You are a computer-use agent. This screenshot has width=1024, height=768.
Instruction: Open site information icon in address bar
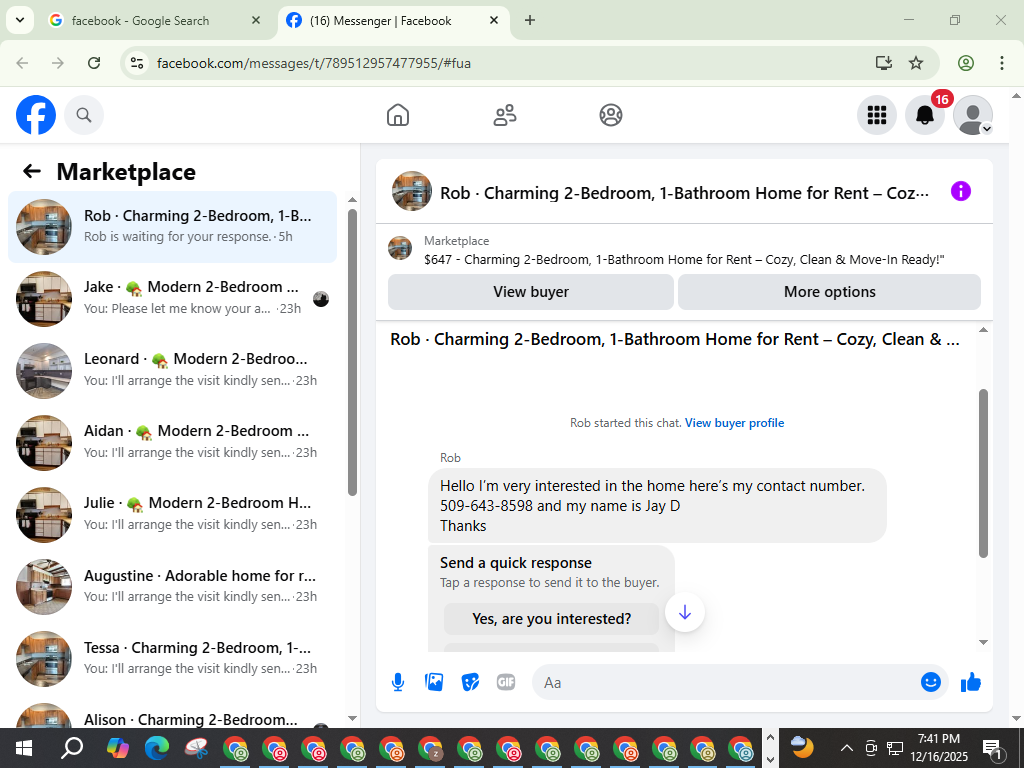click(136, 63)
